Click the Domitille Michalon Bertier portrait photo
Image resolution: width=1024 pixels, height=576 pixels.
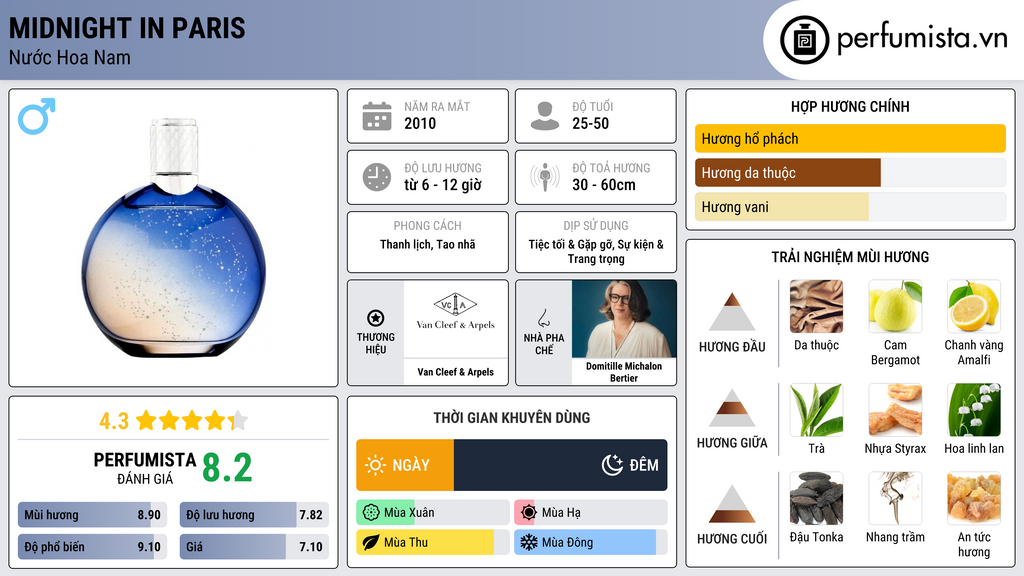click(624, 319)
